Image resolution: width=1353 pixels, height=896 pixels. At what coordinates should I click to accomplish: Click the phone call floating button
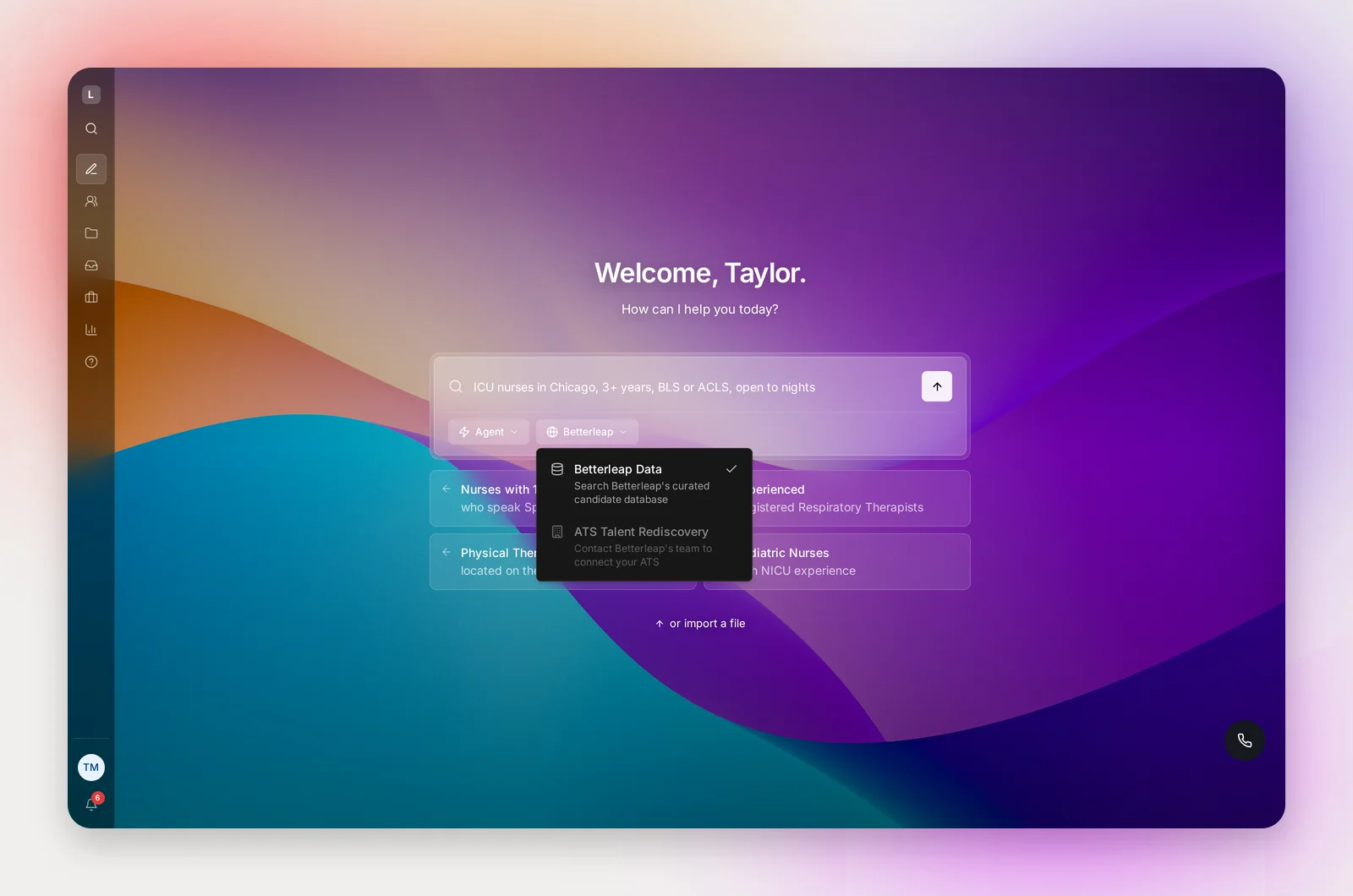point(1245,740)
